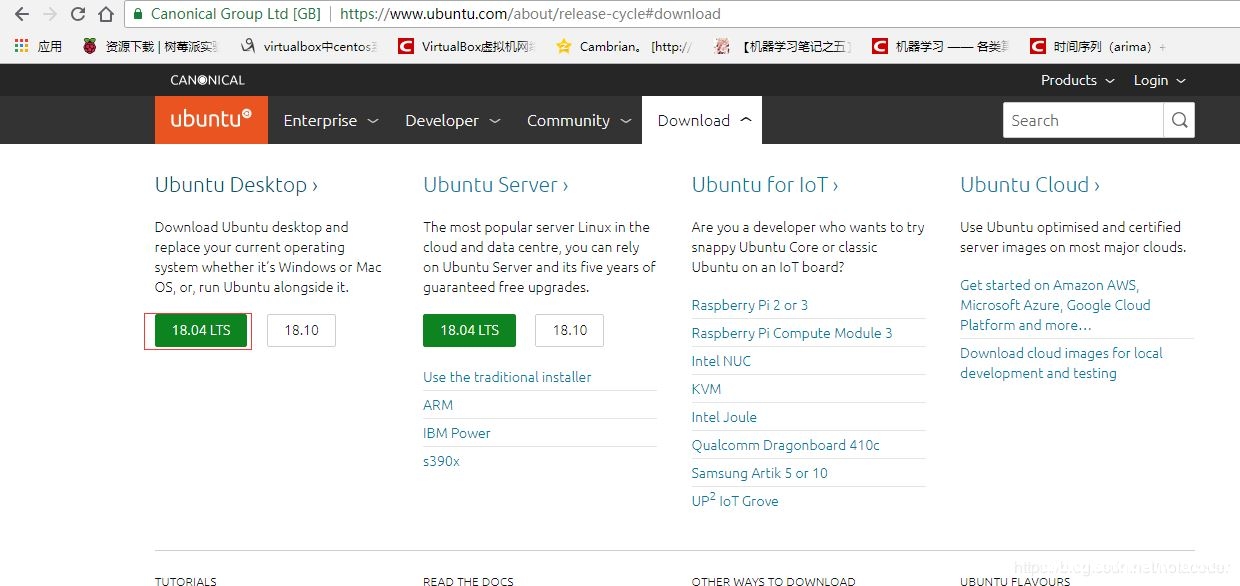Open the Community menu
This screenshot has width=1240, height=586.
point(568,120)
